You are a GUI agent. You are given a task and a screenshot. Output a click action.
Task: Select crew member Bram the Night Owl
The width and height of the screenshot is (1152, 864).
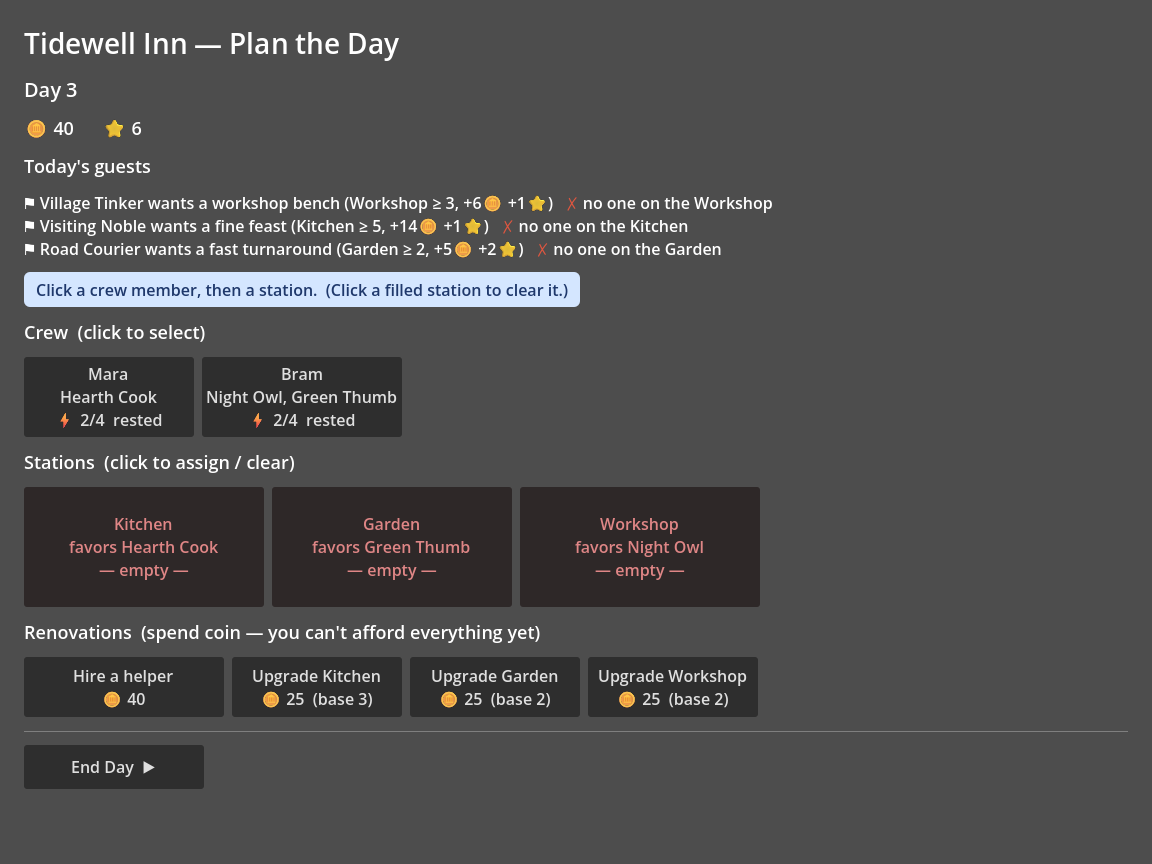pos(302,397)
